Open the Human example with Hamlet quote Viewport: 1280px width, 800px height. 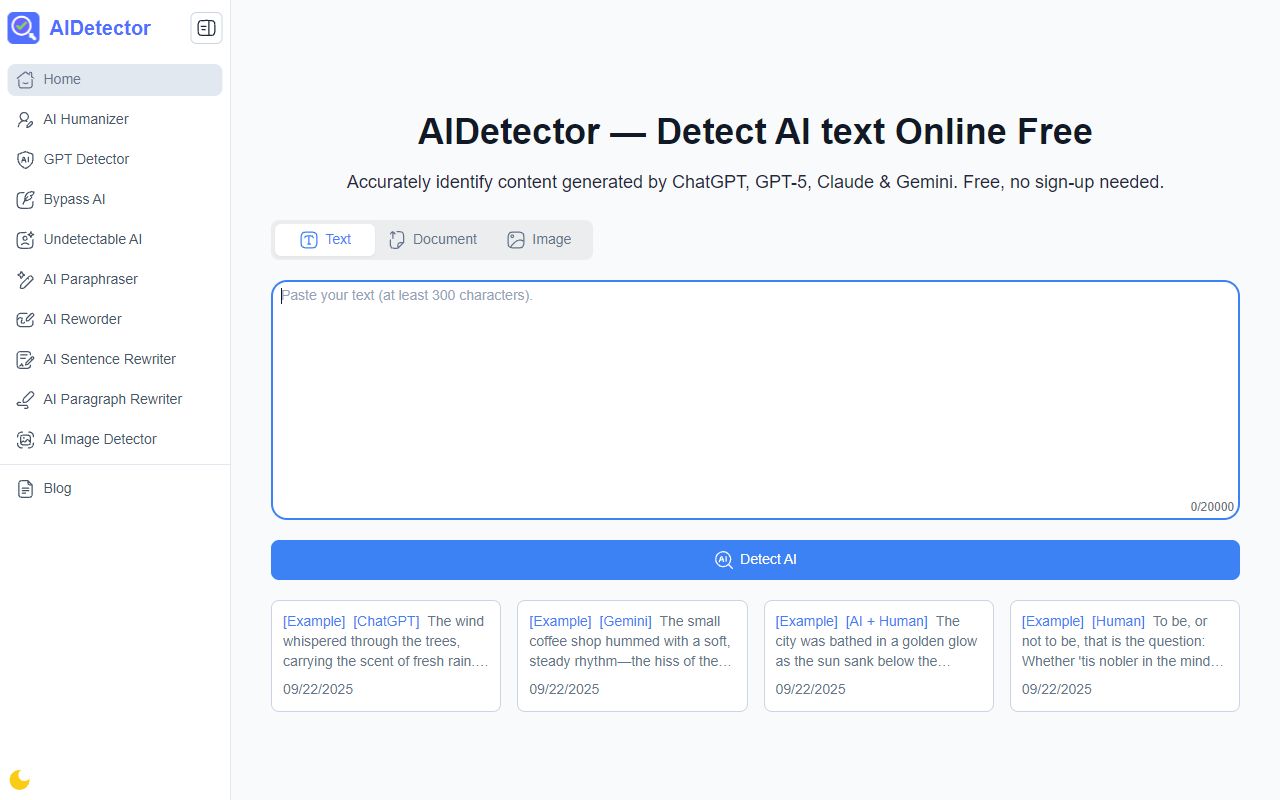pos(1124,641)
